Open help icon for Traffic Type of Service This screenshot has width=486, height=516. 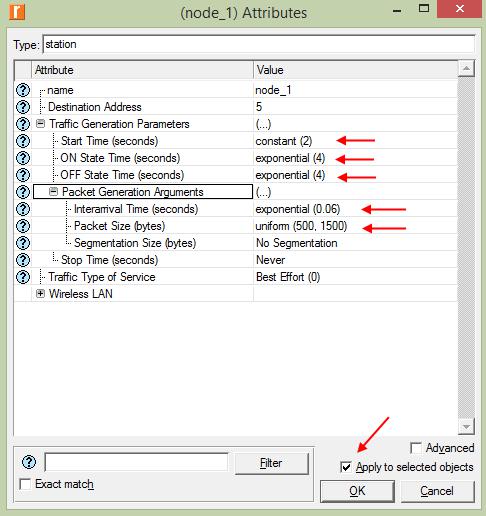23,277
